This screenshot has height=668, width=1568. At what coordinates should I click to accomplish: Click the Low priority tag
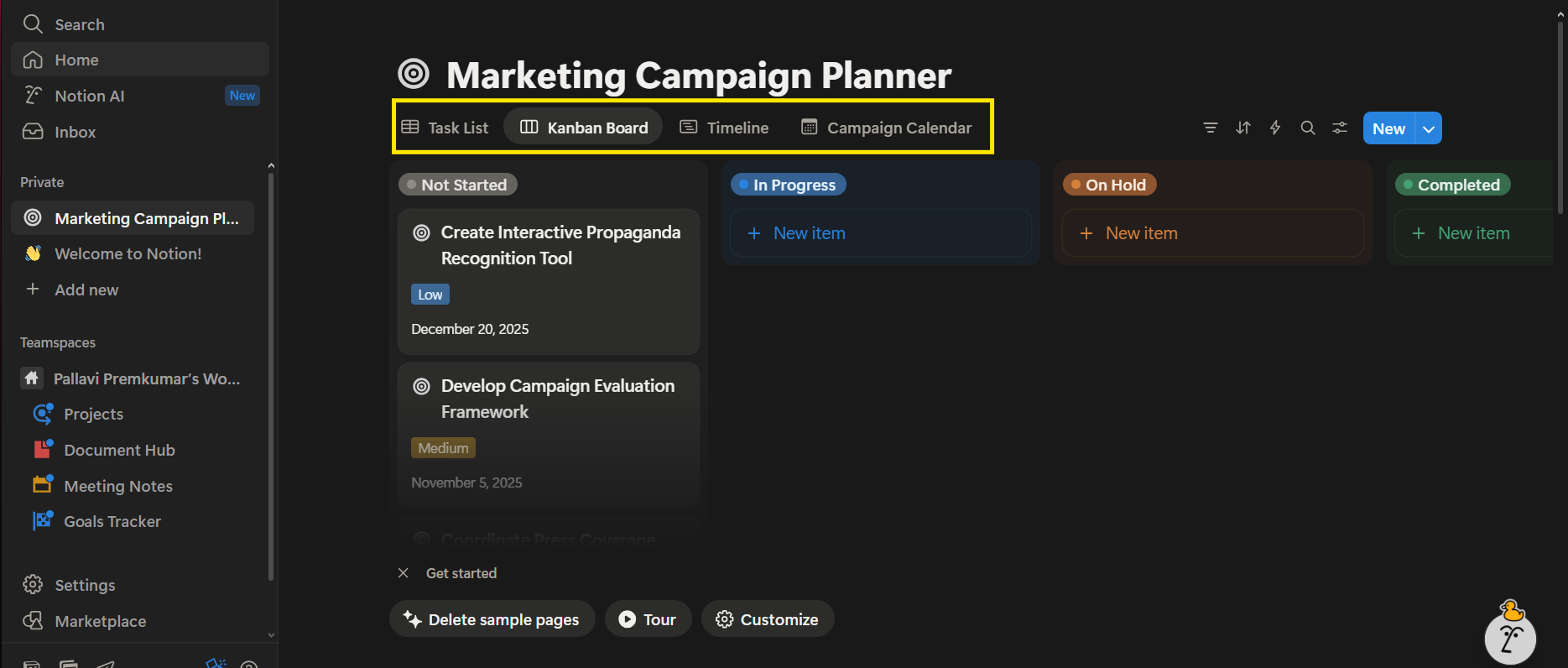click(430, 295)
